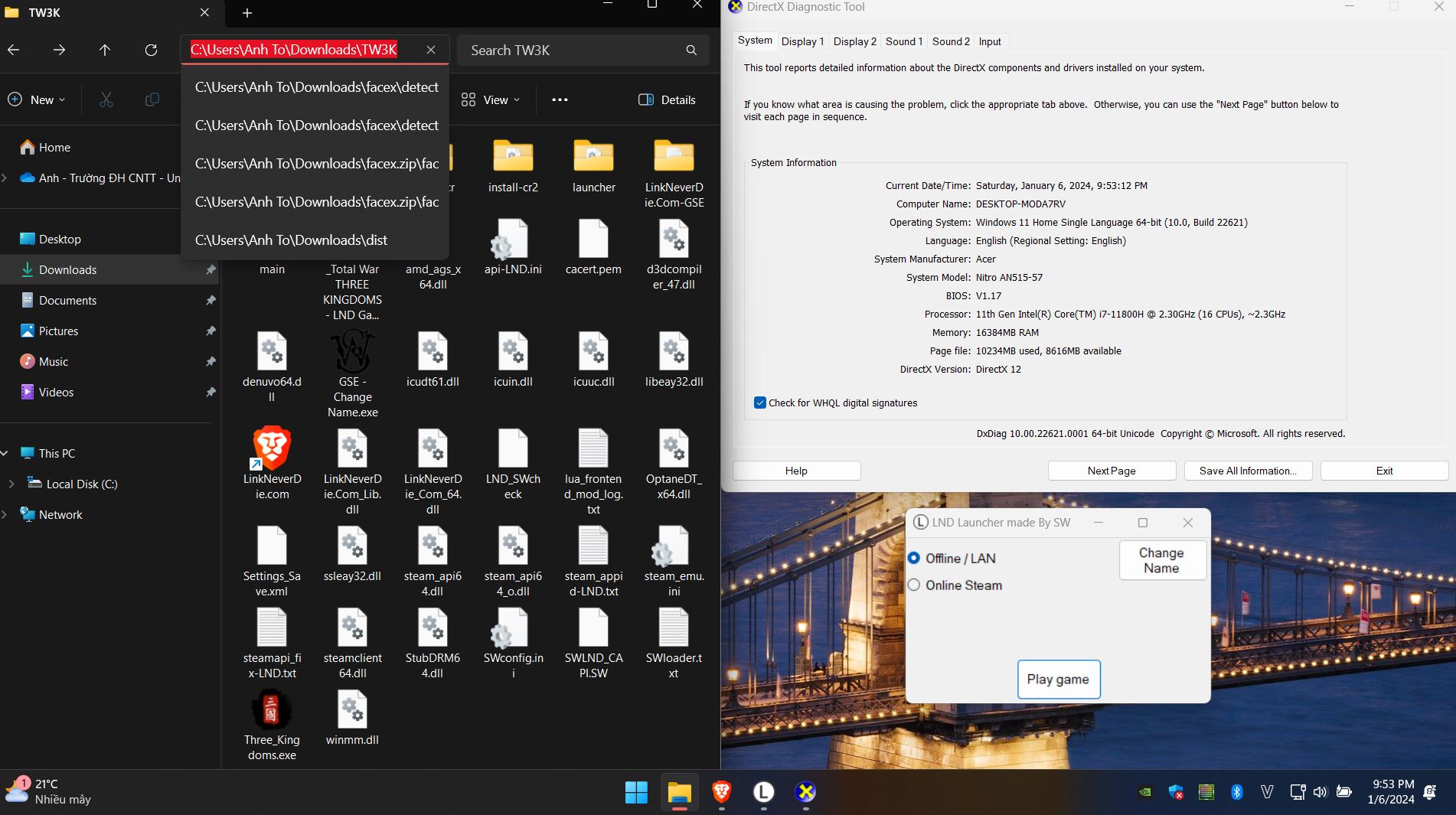Click the Brave browser taskbar icon
This screenshot has height=815, width=1456.
721,792
